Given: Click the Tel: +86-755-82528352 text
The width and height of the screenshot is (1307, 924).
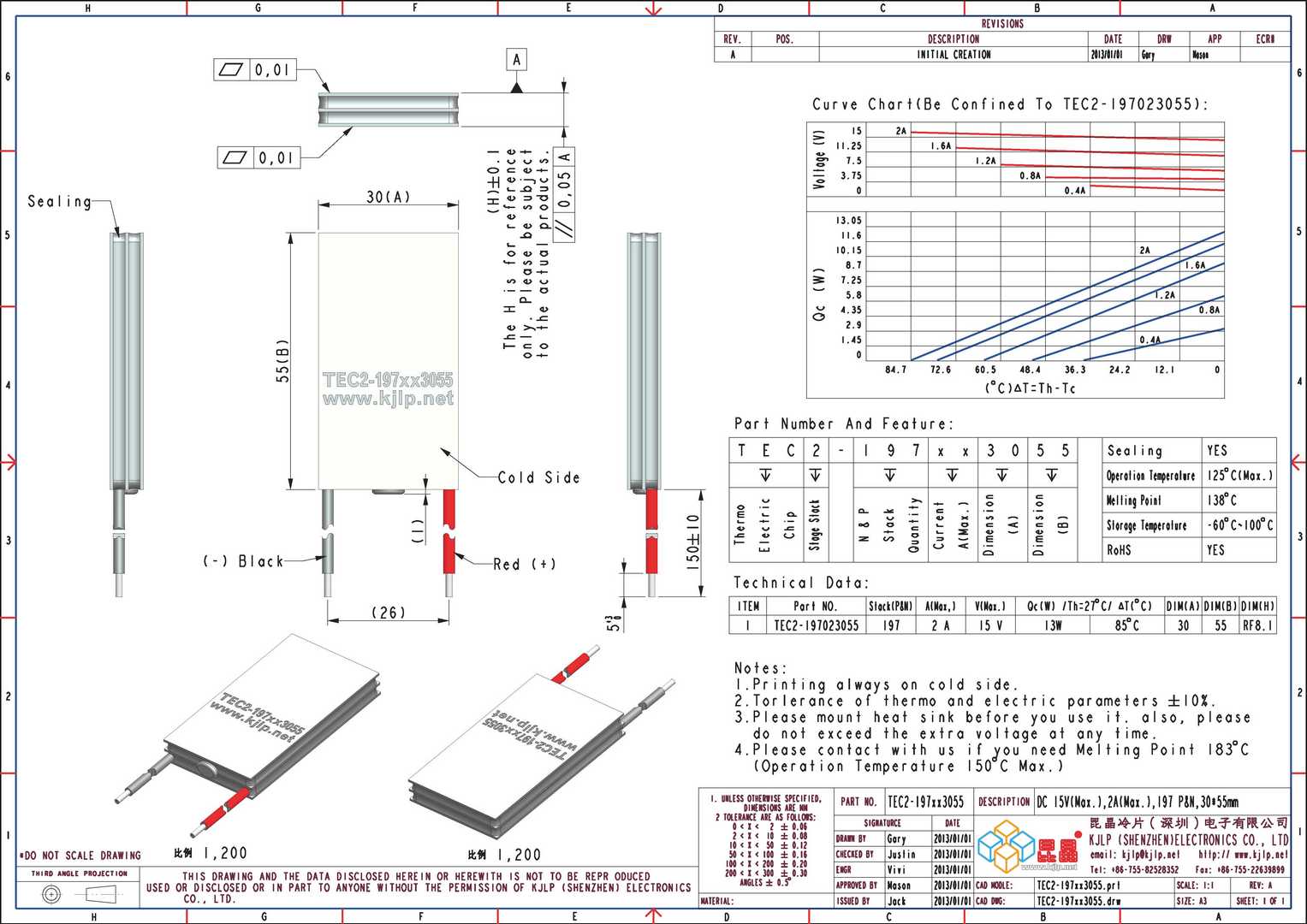Looking at the screenshot, I should click(1133, 869).
